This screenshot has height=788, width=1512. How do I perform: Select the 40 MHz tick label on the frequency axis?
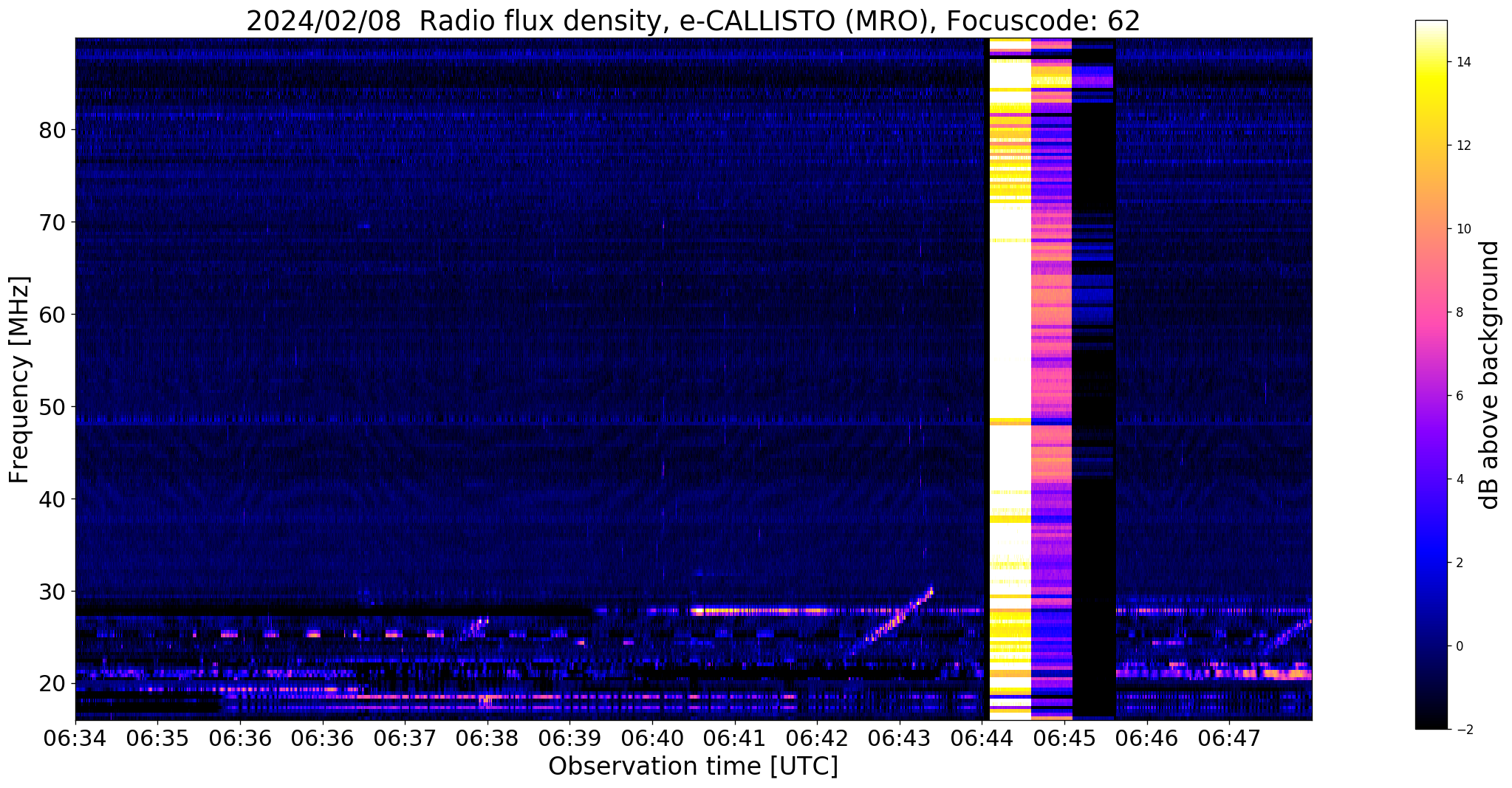click(x=52, y=499)
